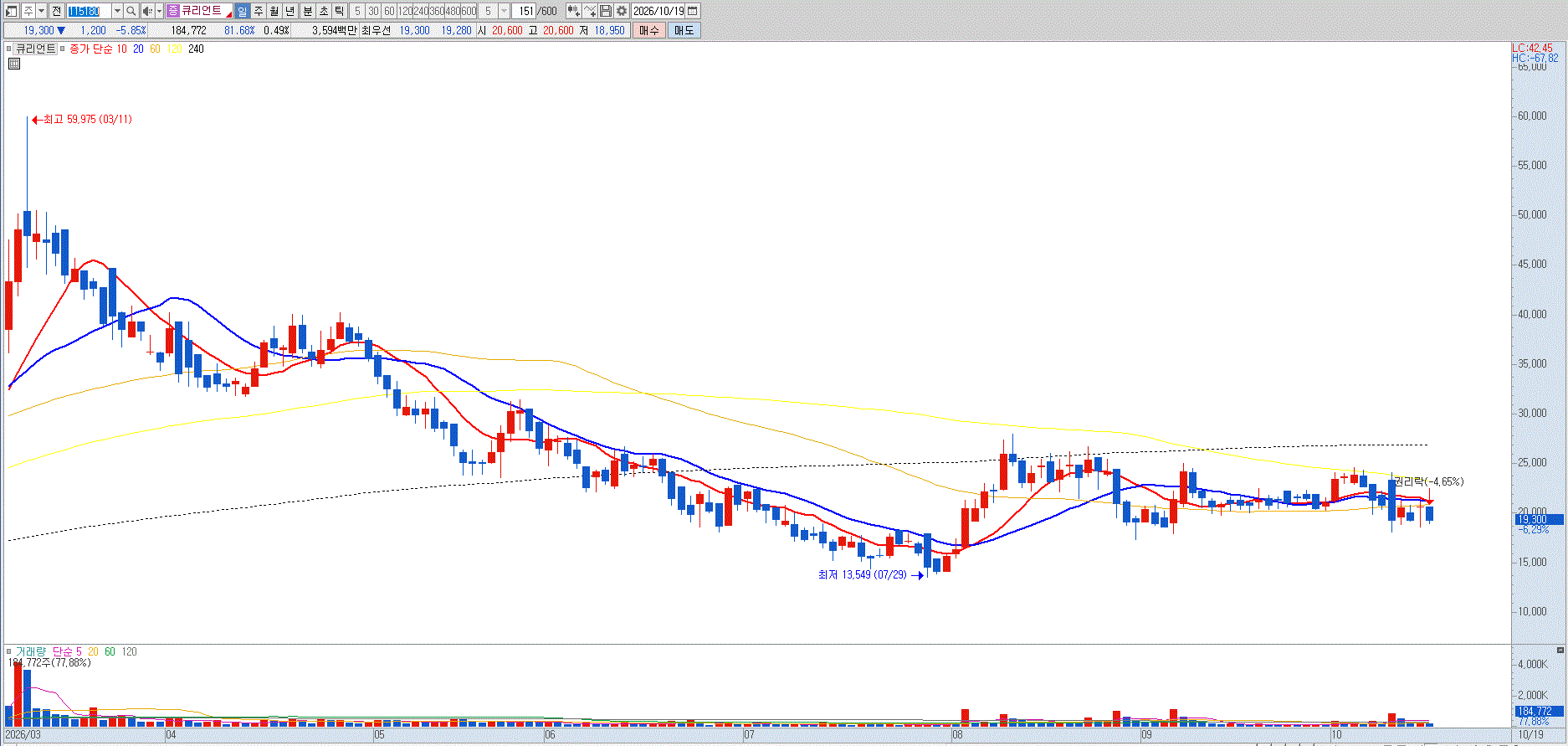Open the 주 type dropdown arrow

click(x=42, y=11)
